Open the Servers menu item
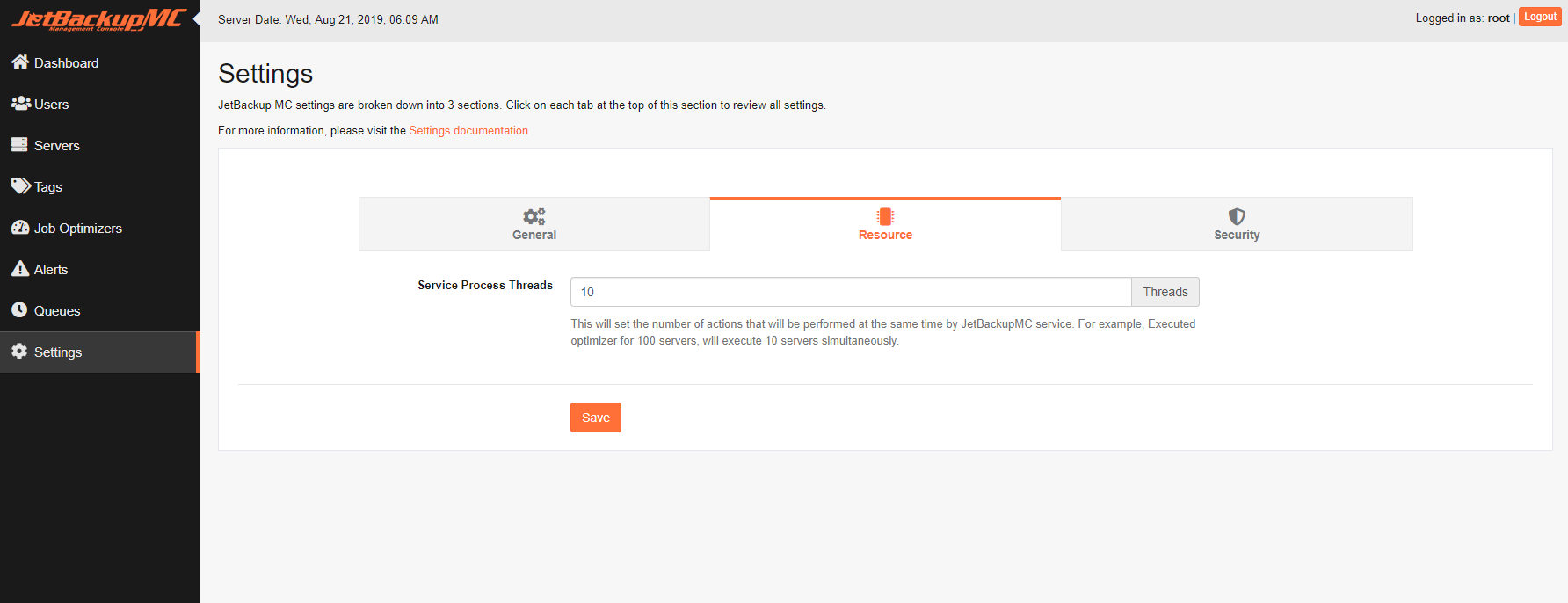Viewport: 1568px width, 603px height. (100, 145)
